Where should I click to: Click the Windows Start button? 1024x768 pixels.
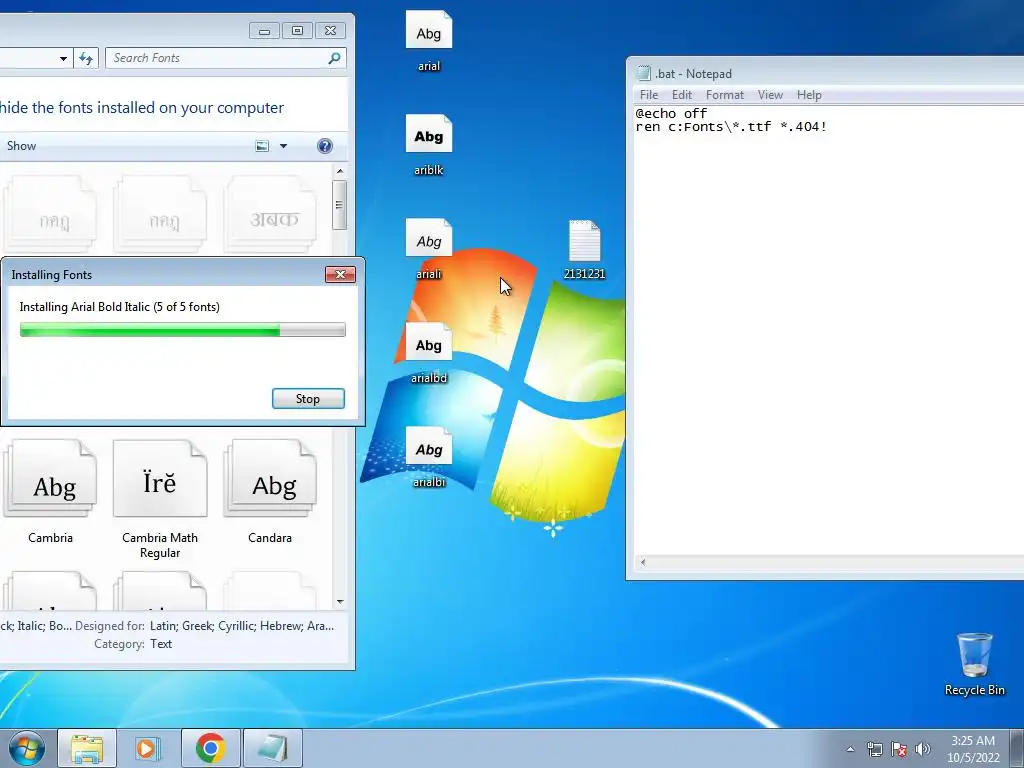tap(27, 748)
